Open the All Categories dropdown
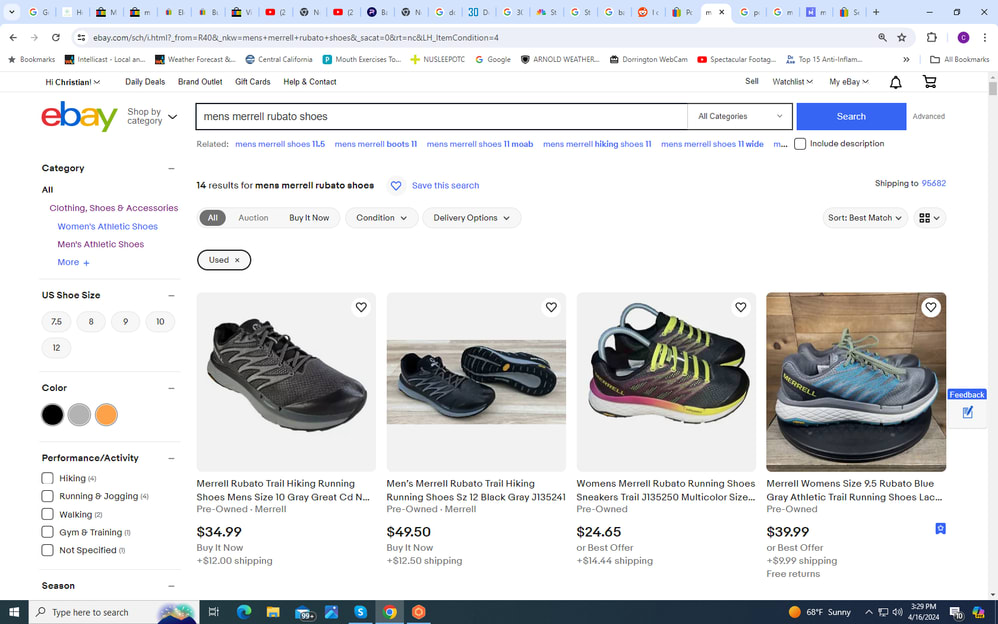998x624 pixels. pyautogui.click(x=740, y=117)
